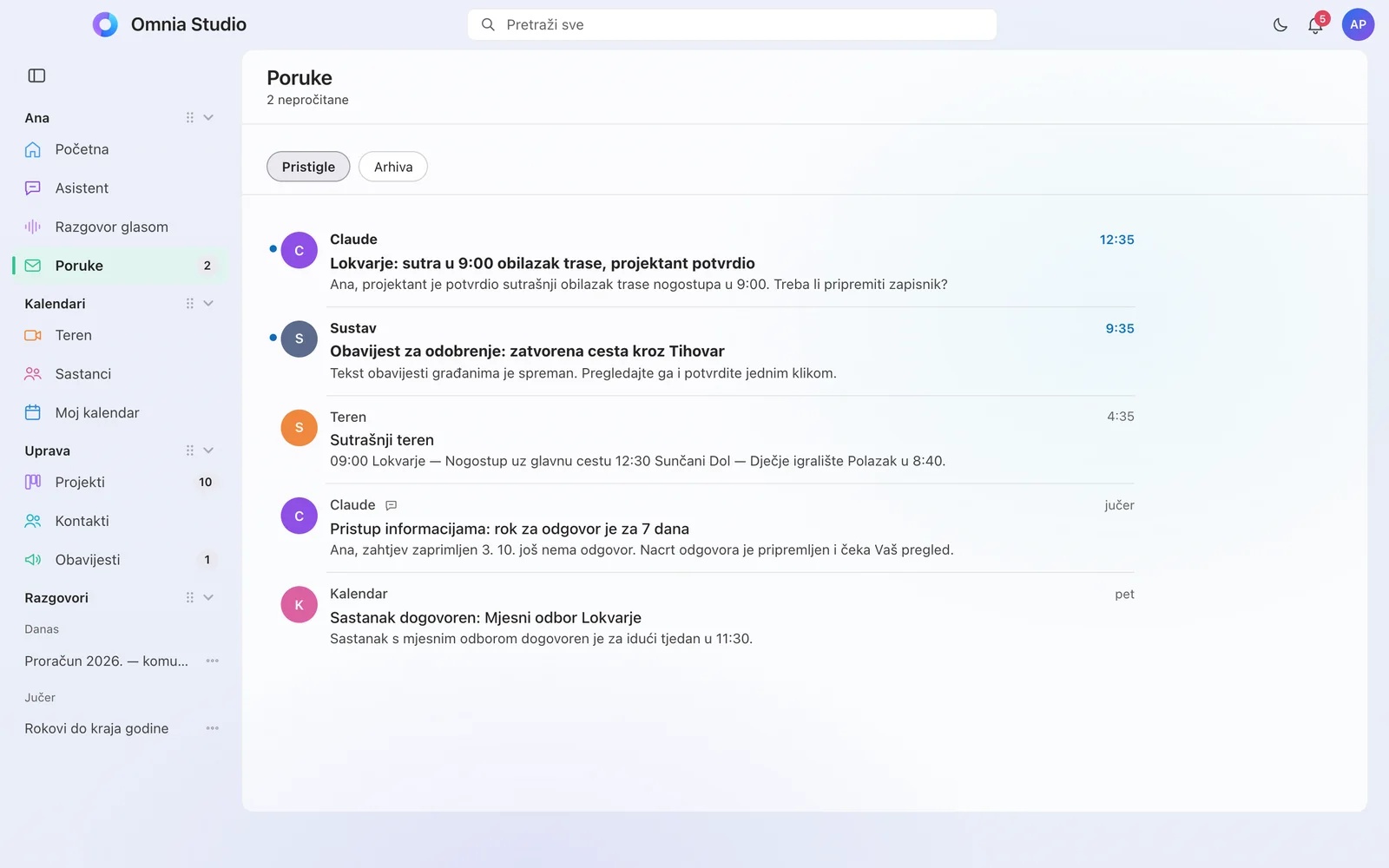
Task: Open Teren camera icon in sidebar
Action: click(x=33, y=335)
